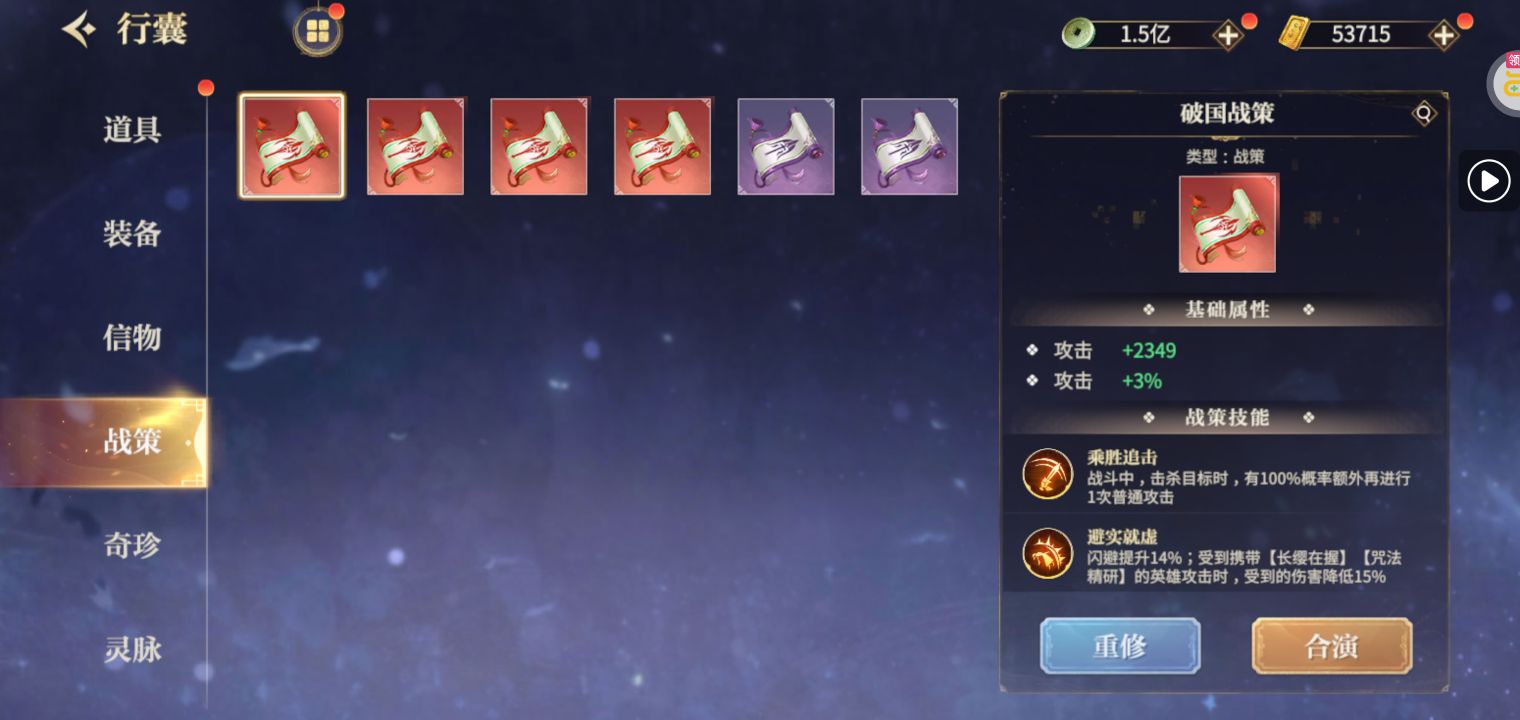This screenshot has width=1520, height=720.
Task: Open the grid view icon near the title
Action: pyautogui.click(x=318, y=31)
